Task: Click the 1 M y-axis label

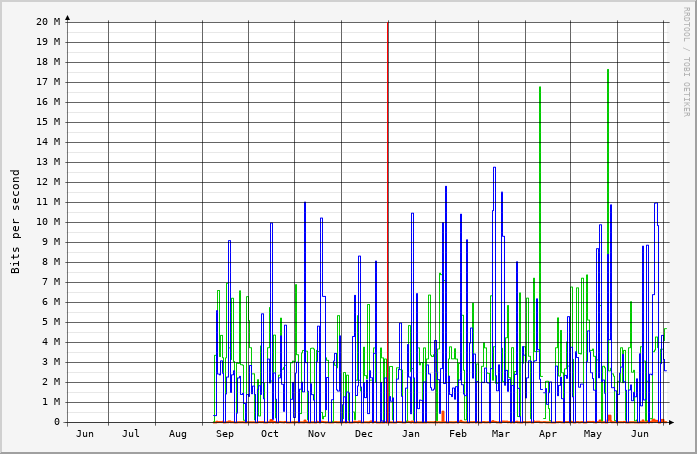Action: (x=51, y=402)
